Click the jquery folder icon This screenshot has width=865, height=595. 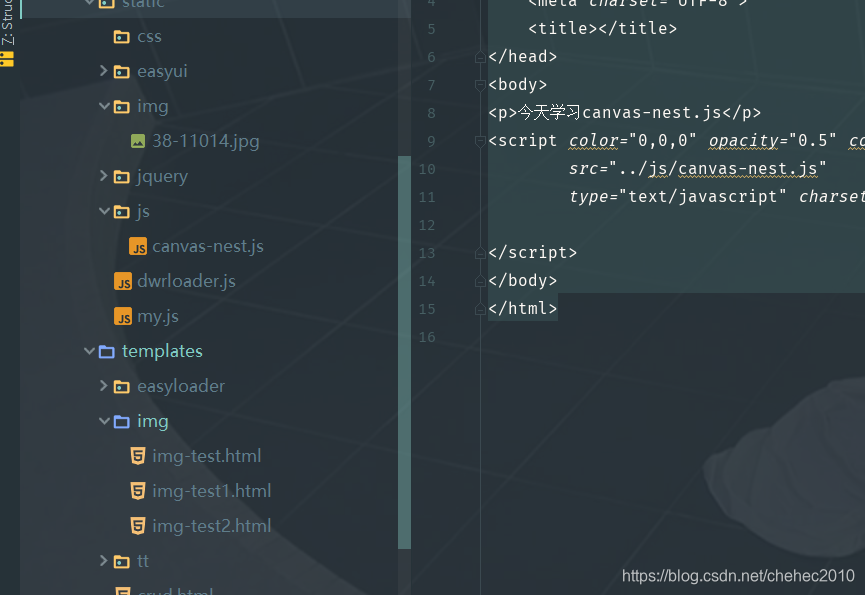pos(121,176)
